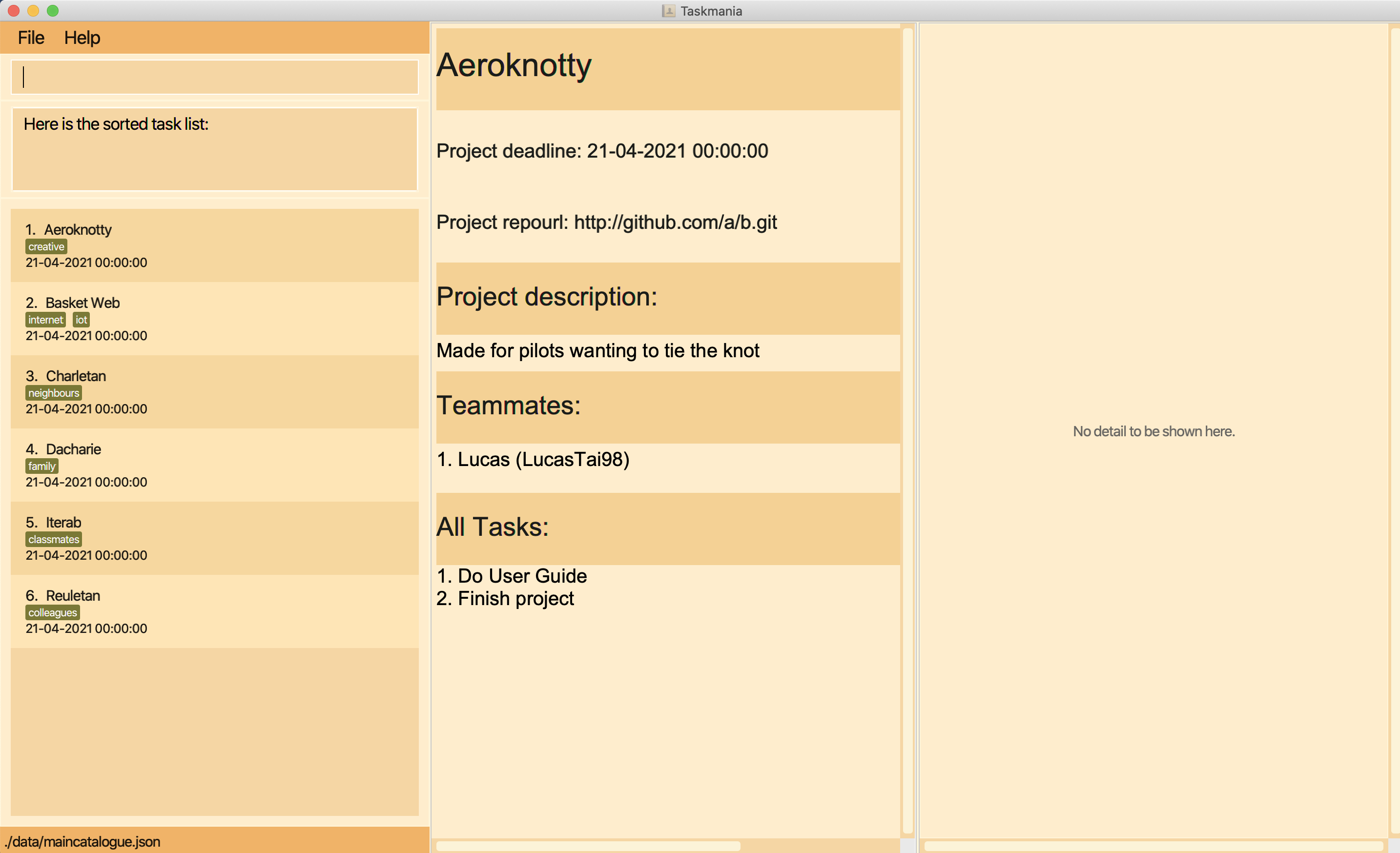Click the Project deadline line
The height and width of the screenshot is (853, 1400).
coord(602,151)
